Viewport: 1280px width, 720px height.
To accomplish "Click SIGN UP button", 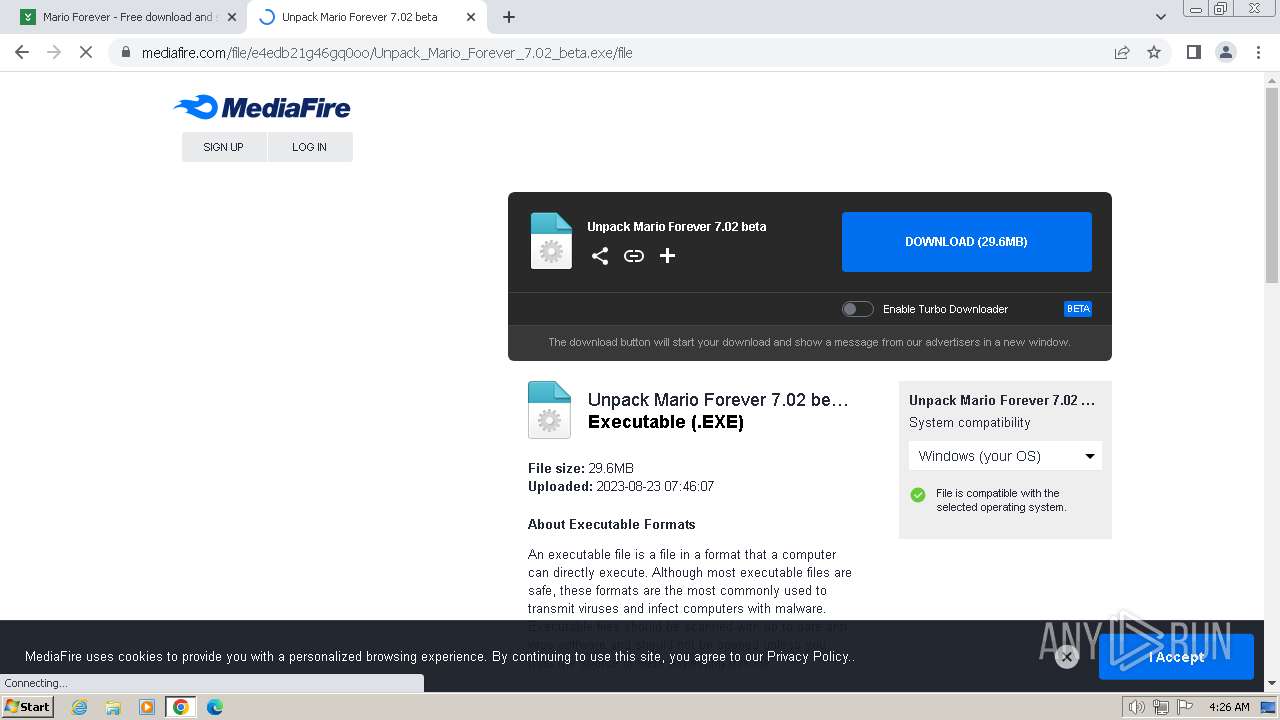I will (224, 147).
